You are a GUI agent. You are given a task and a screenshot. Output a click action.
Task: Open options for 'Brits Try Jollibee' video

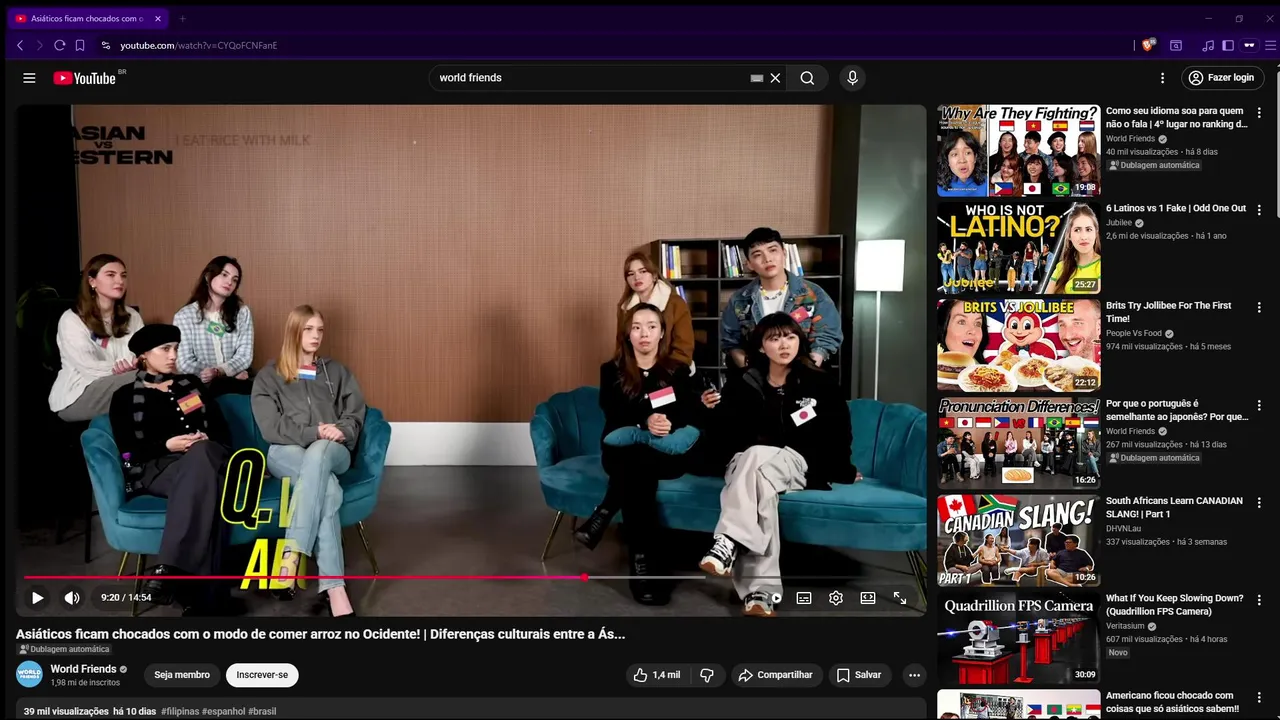click(x=1259, y=308)
